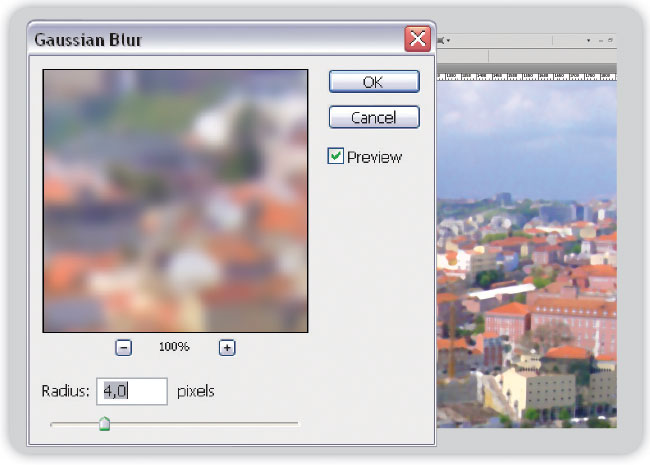Cancel the Gaussian Blur filter

pyautogui.click(x=373, y=117)
